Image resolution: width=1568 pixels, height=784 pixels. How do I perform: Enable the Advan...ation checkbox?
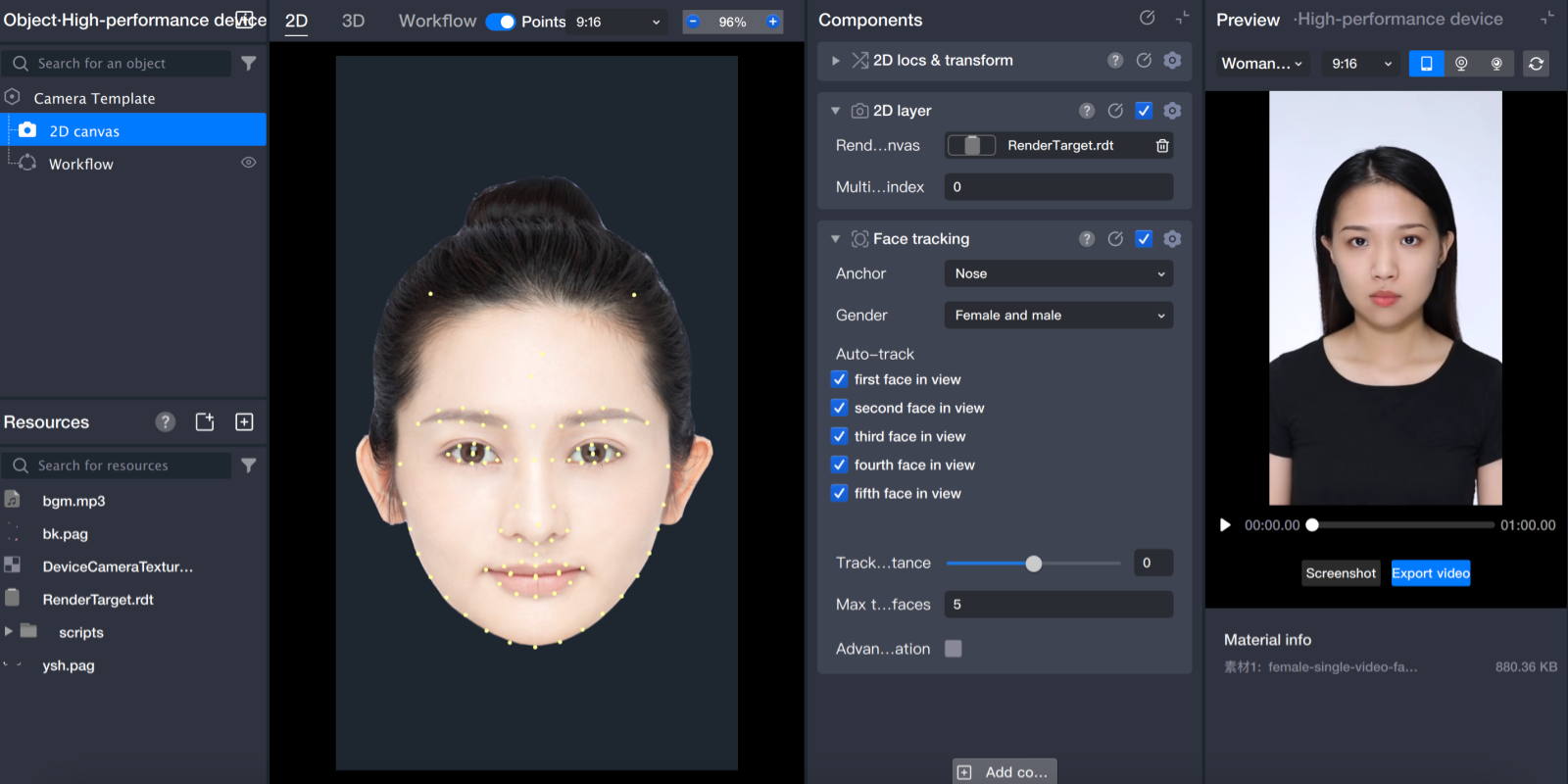(x=953, y=649)
